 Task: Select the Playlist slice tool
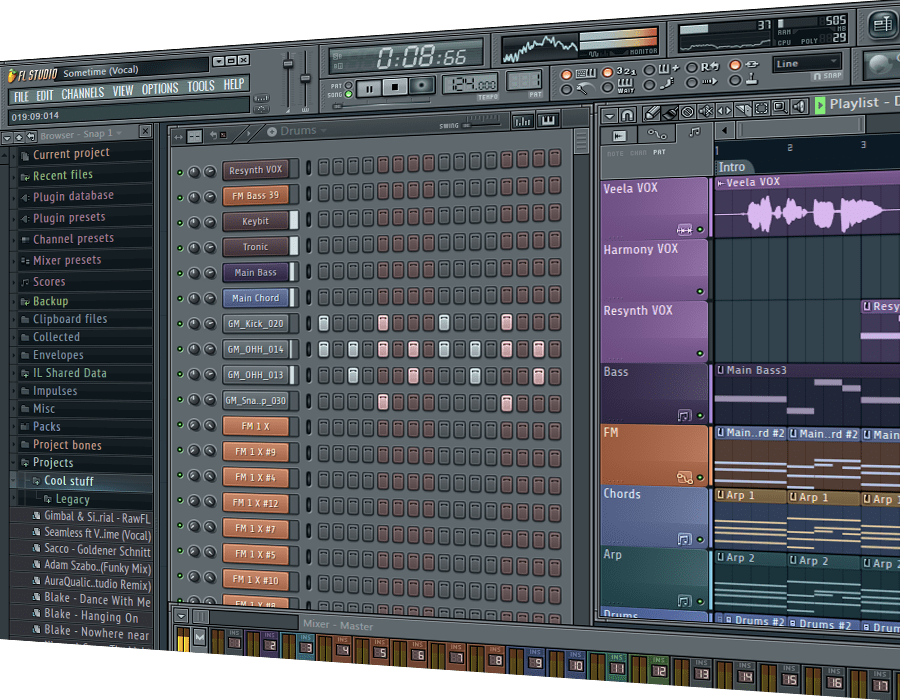[743, 110]
